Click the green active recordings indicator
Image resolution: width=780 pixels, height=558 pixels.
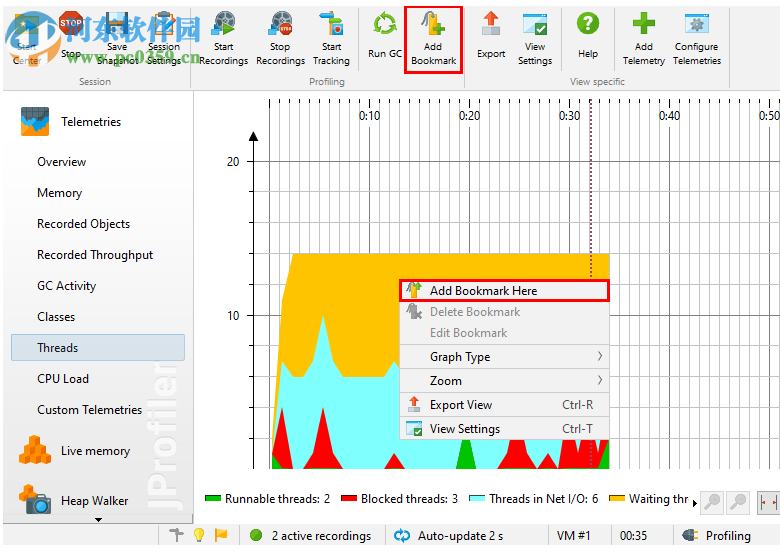point(256,536)
